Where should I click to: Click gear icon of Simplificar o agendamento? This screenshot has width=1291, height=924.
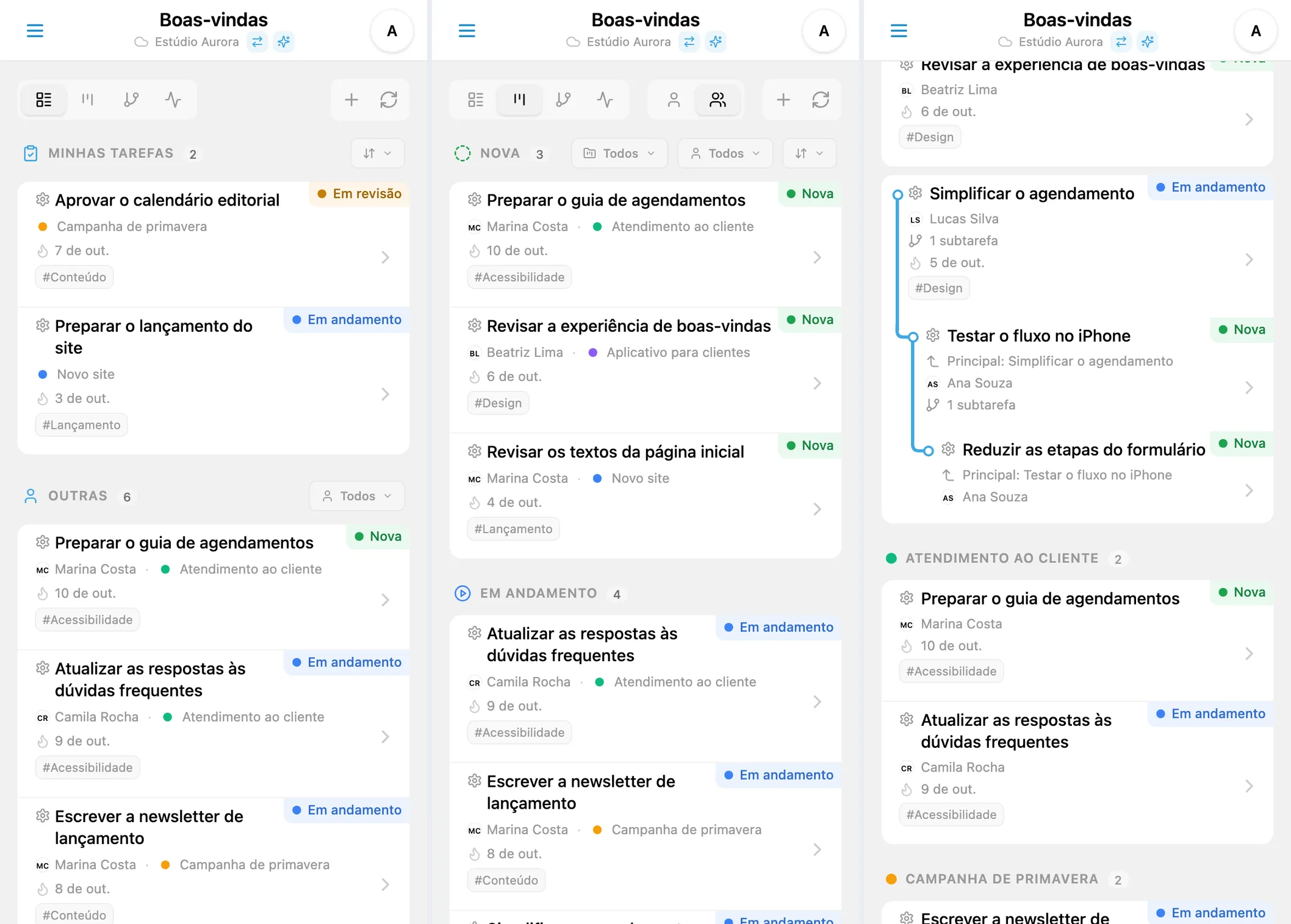pyautogui.click(x=915, y=193)
